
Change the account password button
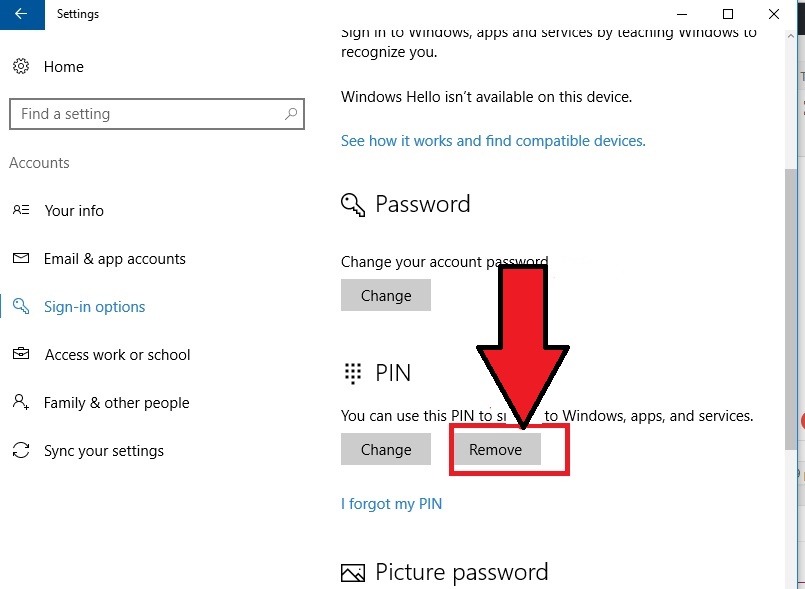click(386, 295)
